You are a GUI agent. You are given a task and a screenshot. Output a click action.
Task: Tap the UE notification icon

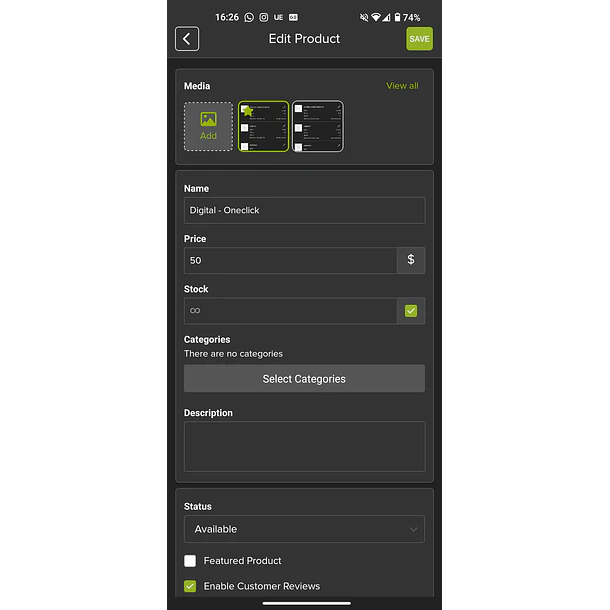278,18
